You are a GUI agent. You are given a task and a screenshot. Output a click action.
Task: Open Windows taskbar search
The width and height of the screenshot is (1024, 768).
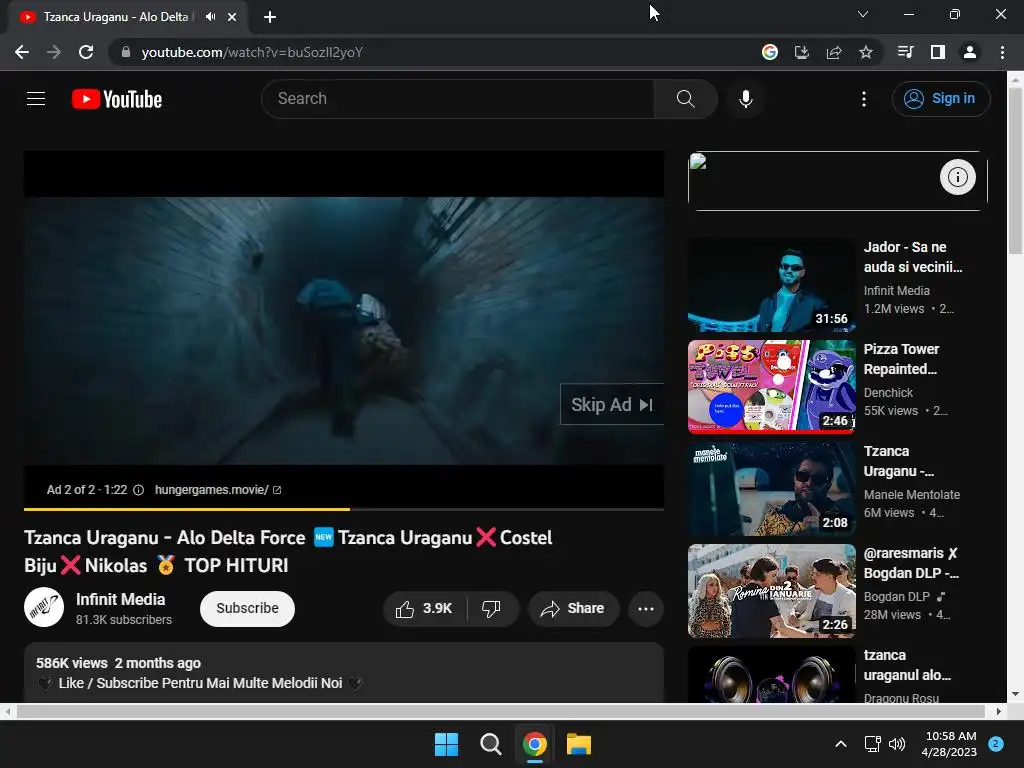(x=490, y=744)
